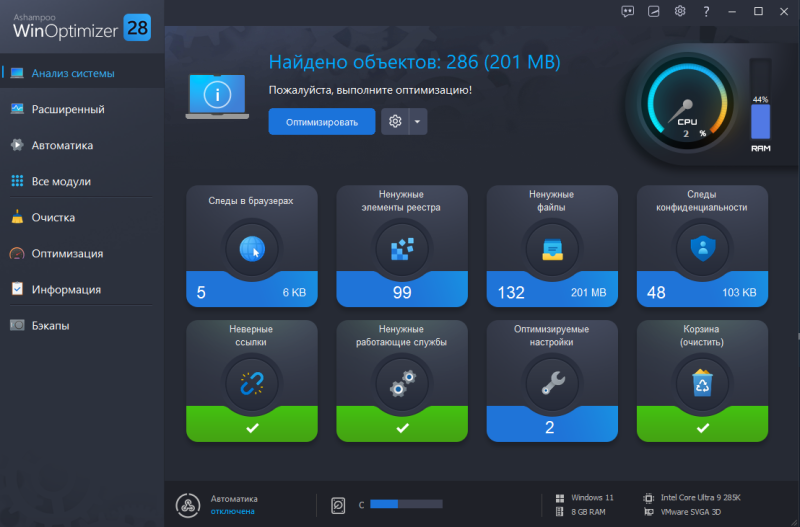The width and height of the screenshot is (800, 527).
Task: Open the Следы в браузерах globe icon
Action: [x=252, y=249]
